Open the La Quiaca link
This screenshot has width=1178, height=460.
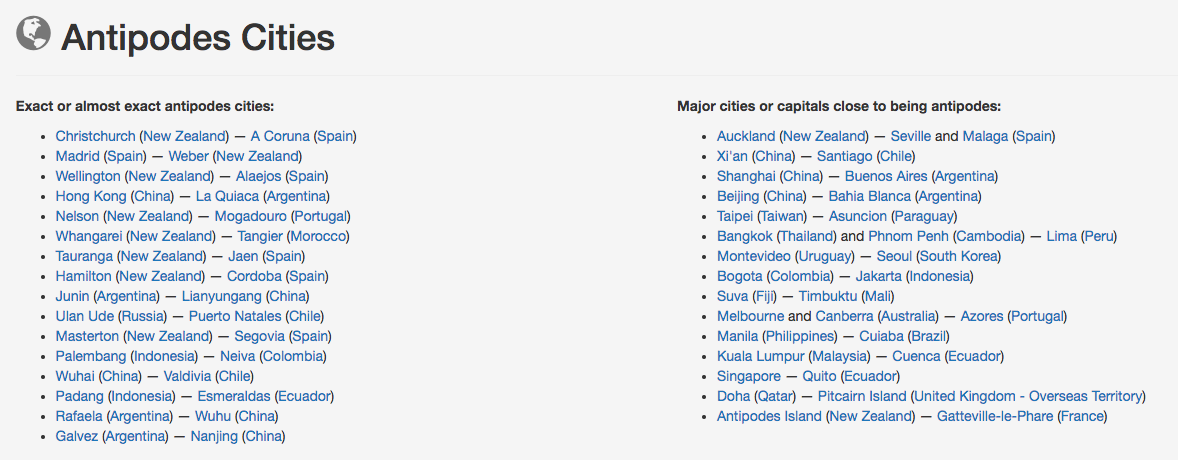pos(227,196)
